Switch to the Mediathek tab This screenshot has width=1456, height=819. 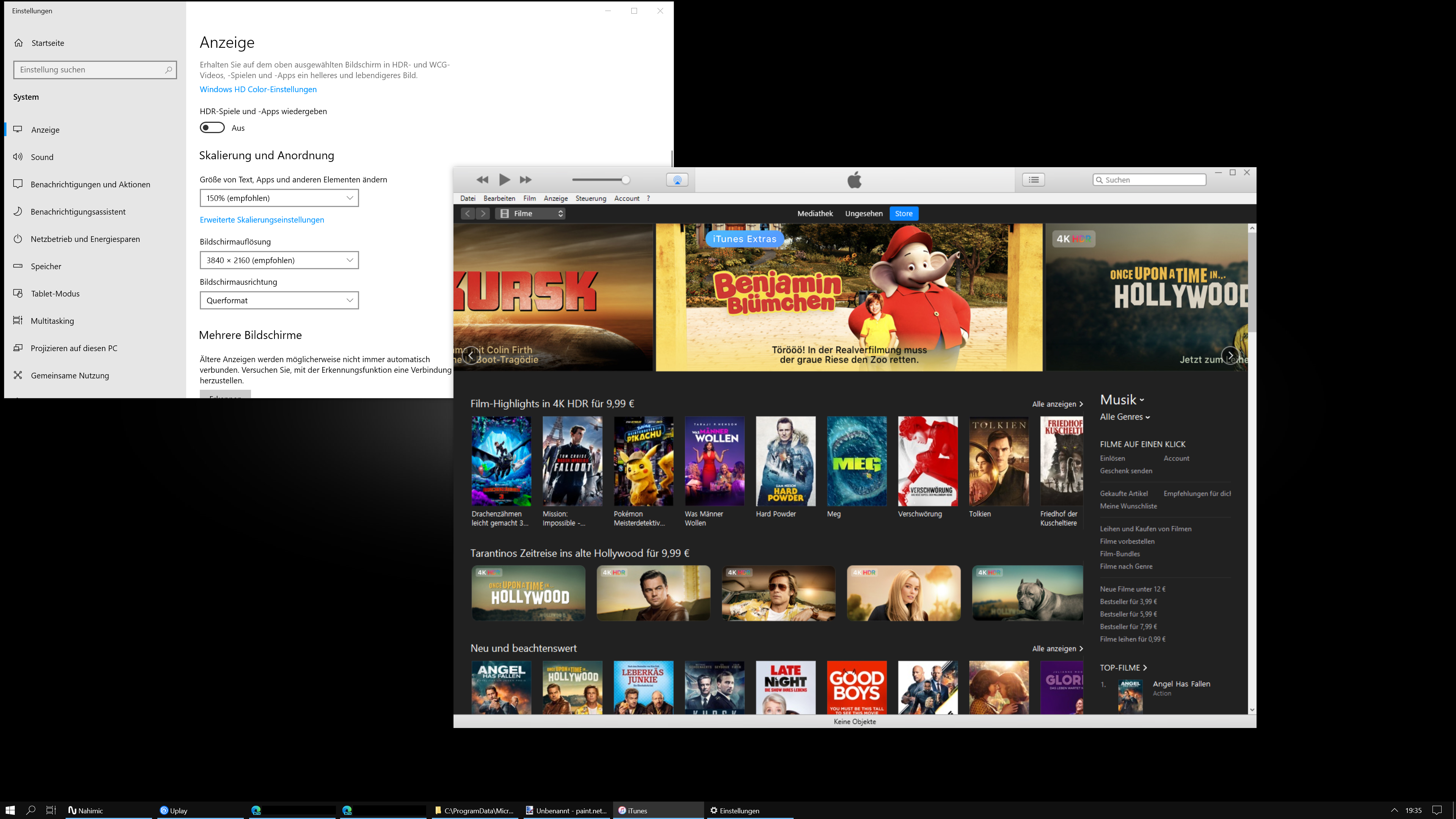pos(814,213)
